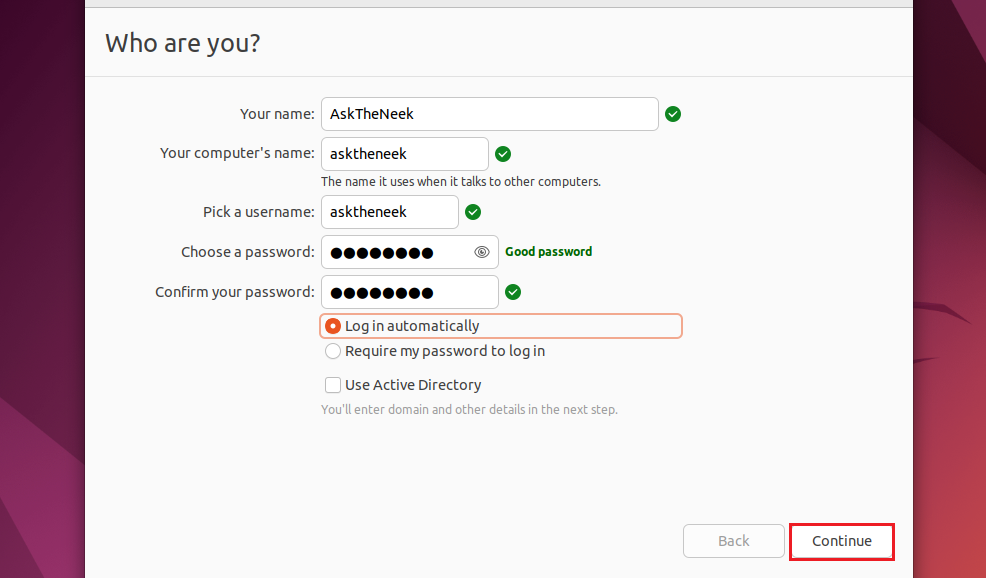
Task: Enable Use Active Directory
Action: (331, 385)
